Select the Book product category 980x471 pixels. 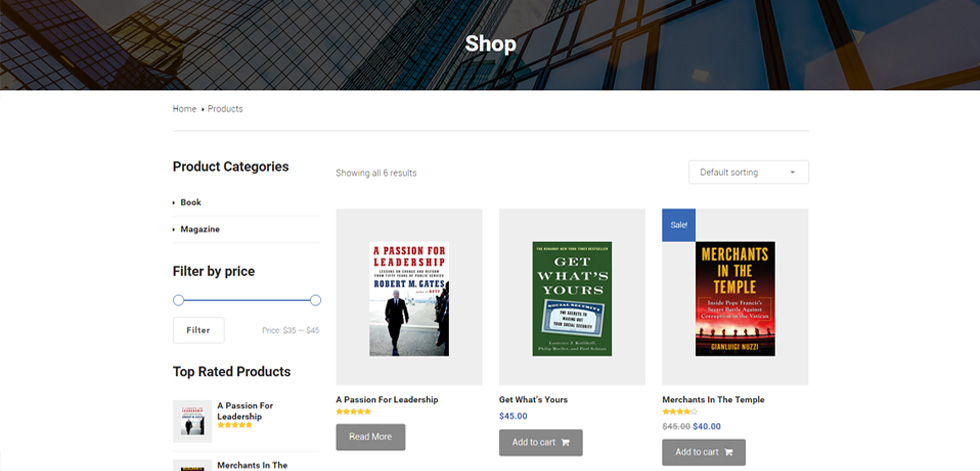click(191, 202)
